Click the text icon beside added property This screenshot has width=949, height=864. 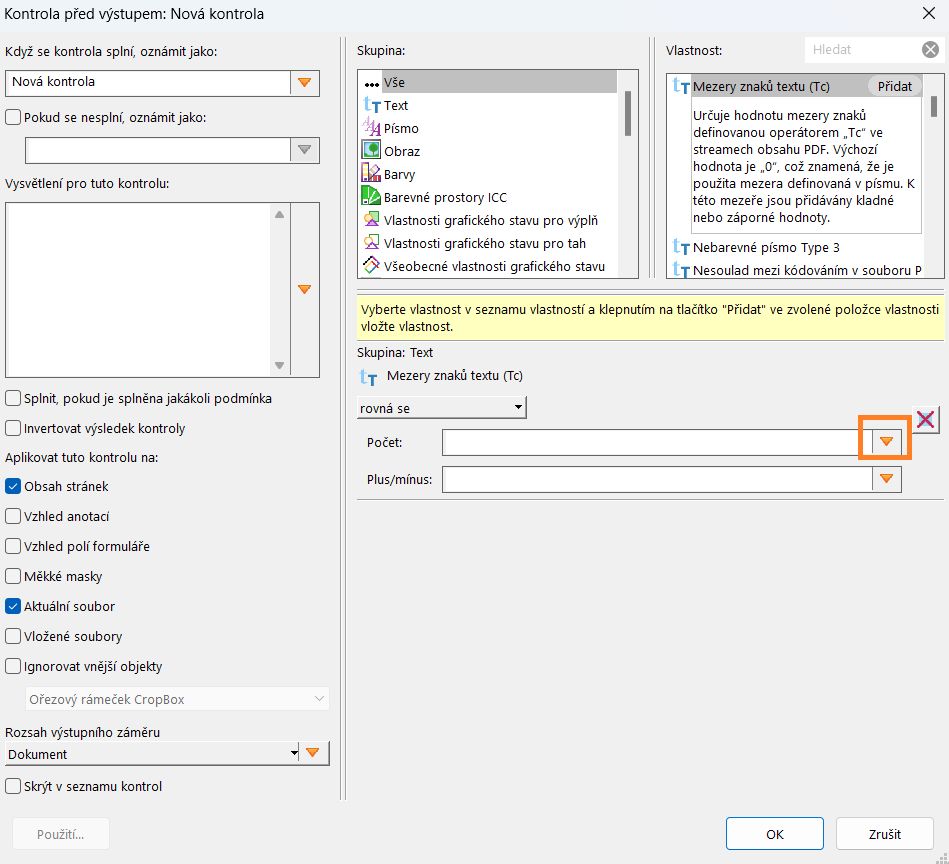coord(369,376)
